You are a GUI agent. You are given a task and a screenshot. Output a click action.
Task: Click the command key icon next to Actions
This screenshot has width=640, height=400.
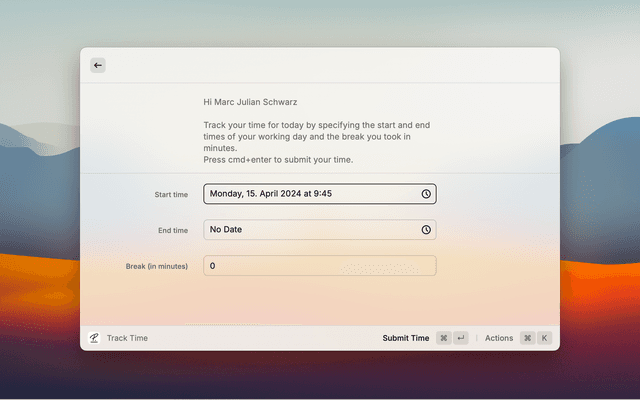pos(527,338)
